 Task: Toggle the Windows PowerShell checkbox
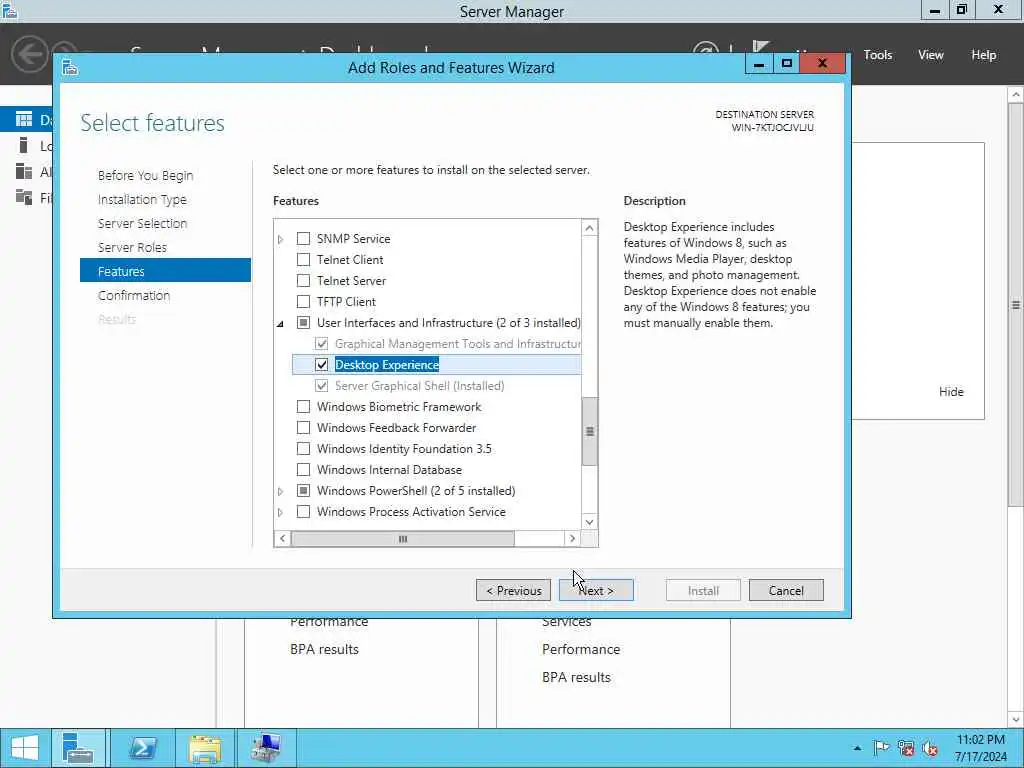[x=303, y=490]
